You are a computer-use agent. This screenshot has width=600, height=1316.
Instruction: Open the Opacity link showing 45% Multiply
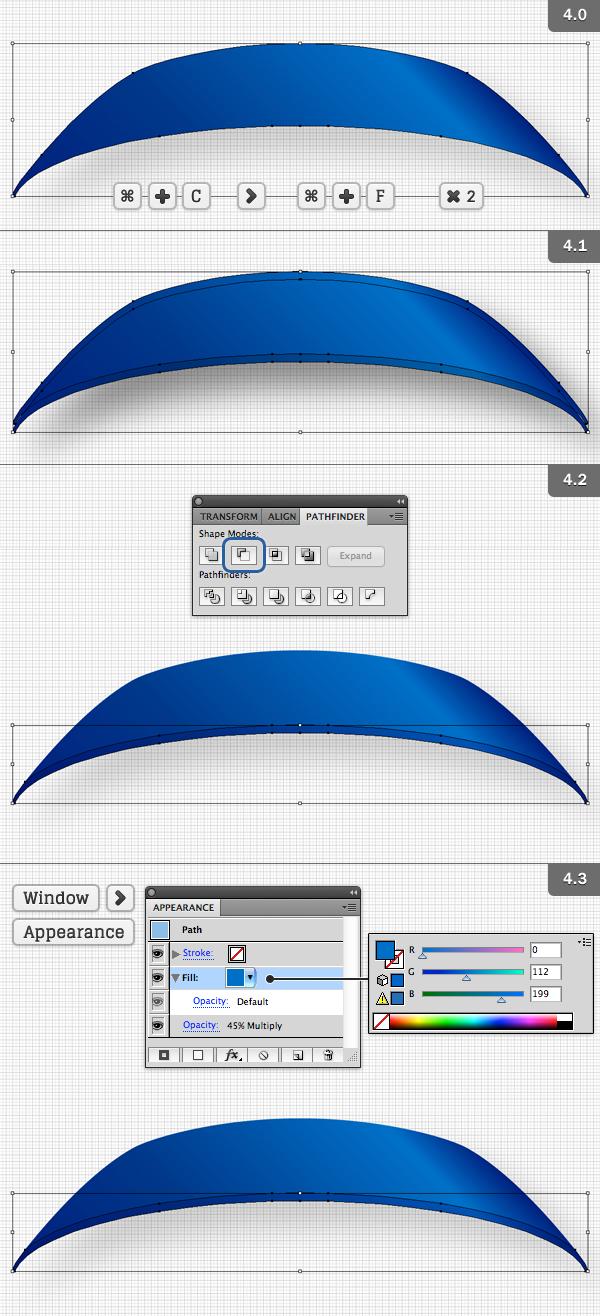[x=200, y=1025]
